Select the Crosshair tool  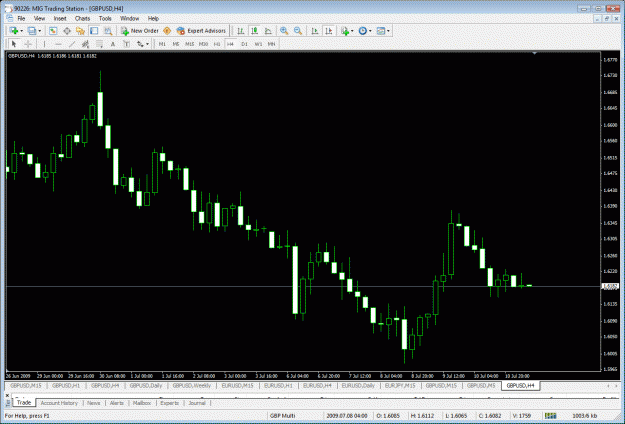coord(28,44)
